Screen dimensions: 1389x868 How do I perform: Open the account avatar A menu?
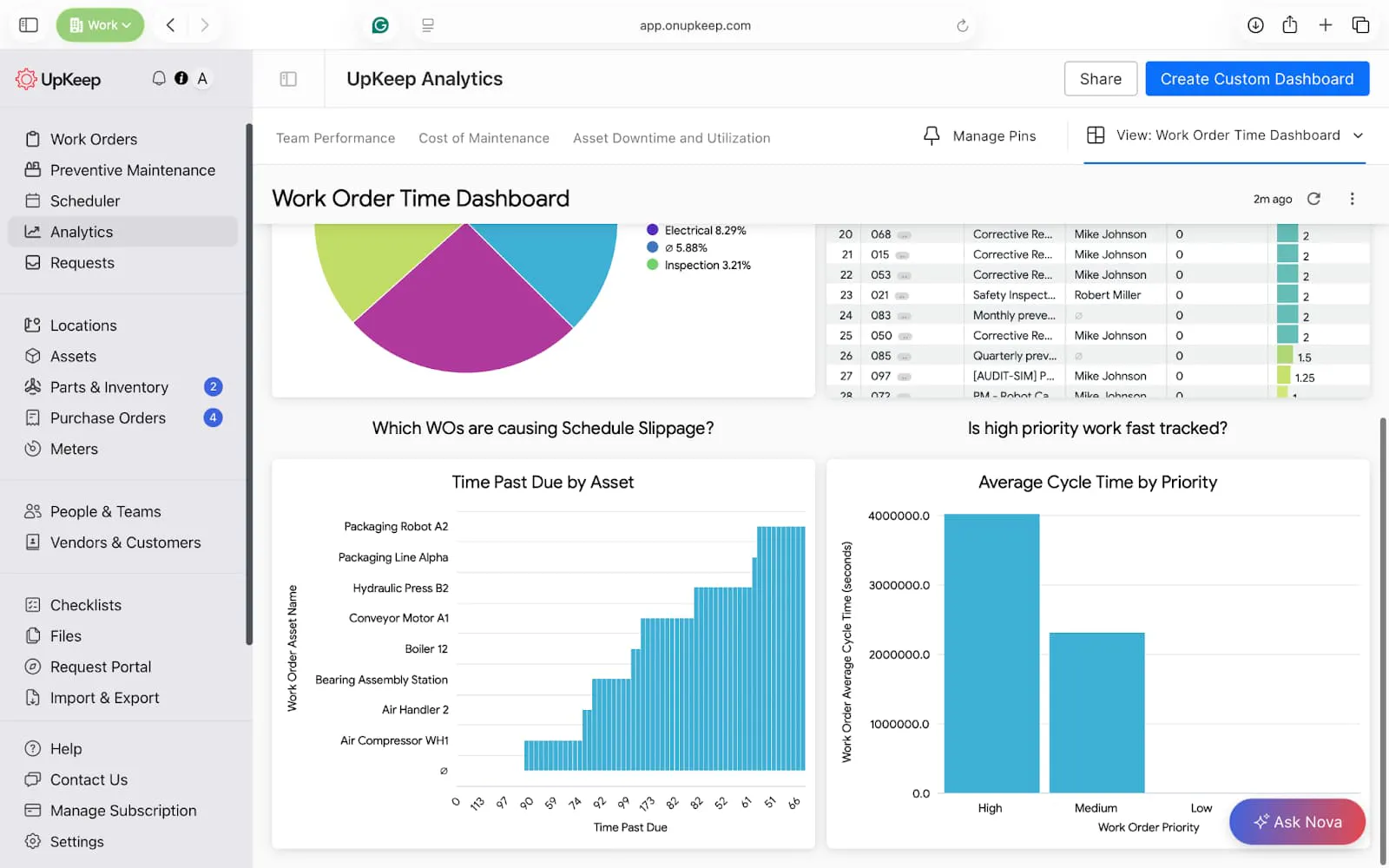coord(202,78)
